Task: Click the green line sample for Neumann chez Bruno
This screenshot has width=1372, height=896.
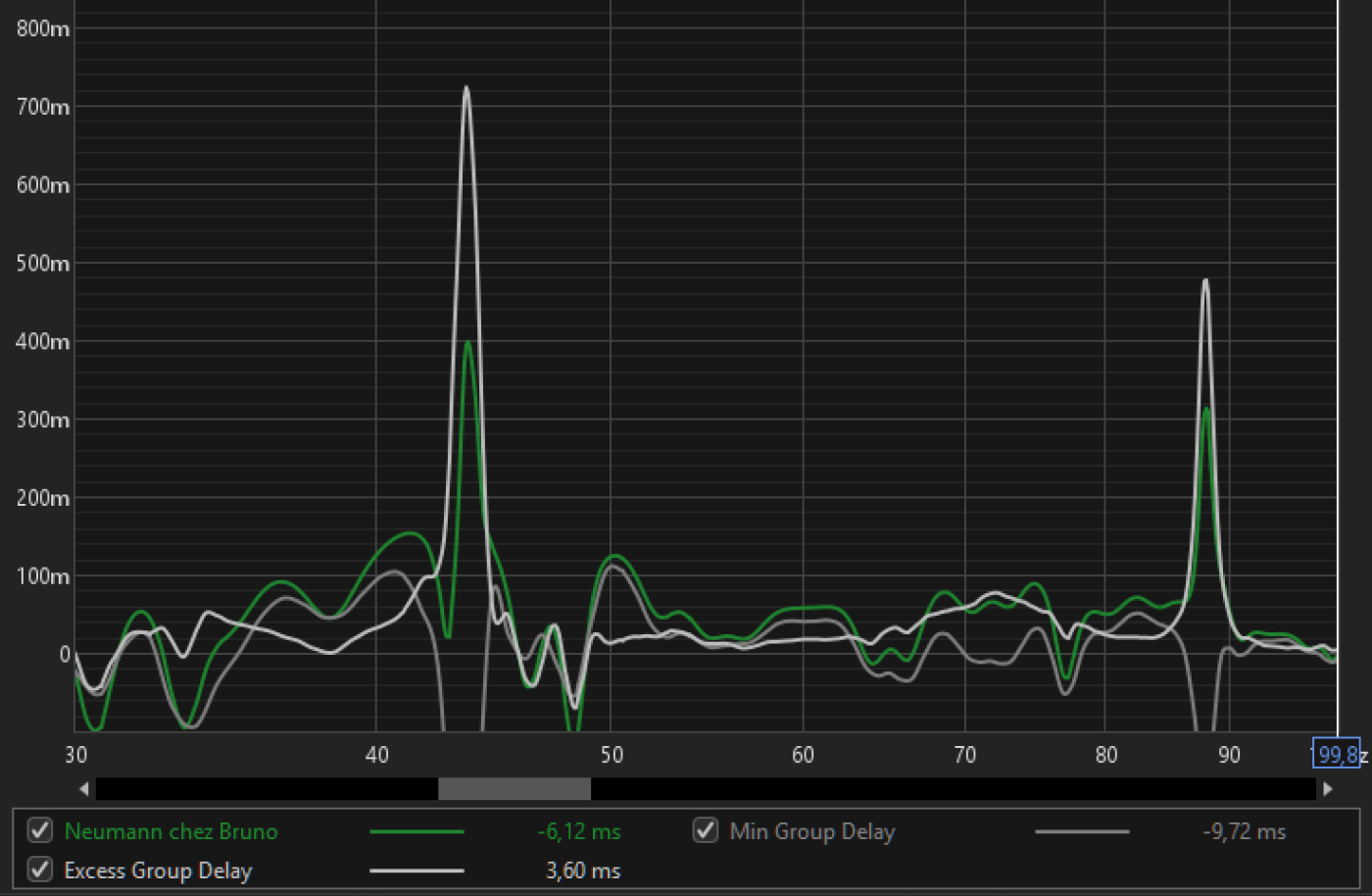Action: (416, 831)
